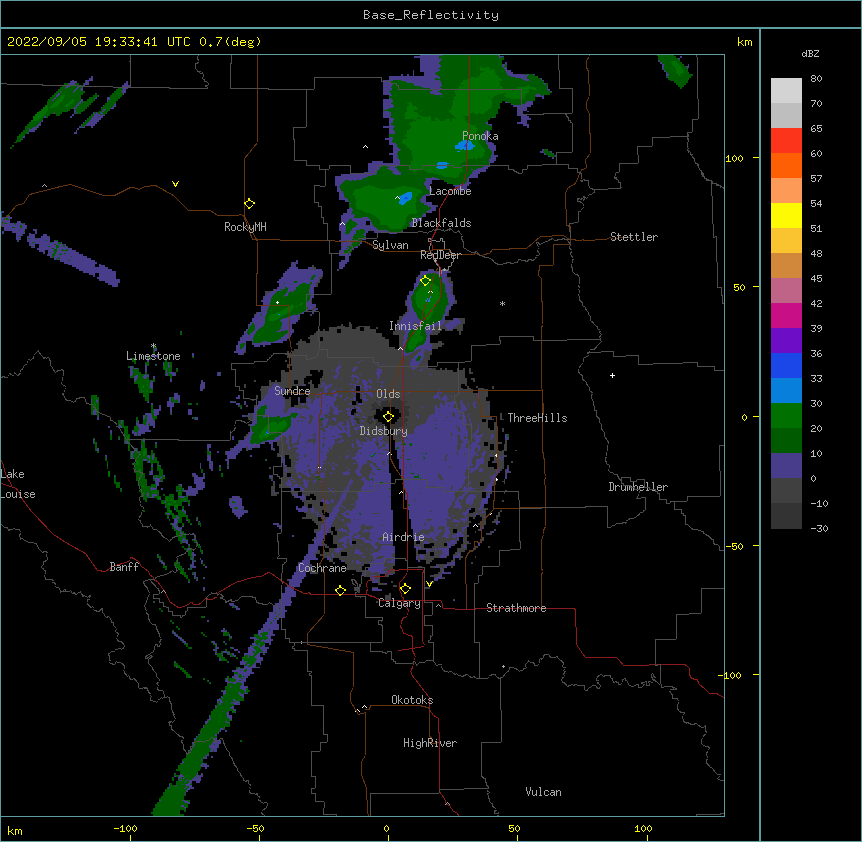862x842 pixels.
Task: Click the Didsbury city label
Action: click(x=383, y=431)
